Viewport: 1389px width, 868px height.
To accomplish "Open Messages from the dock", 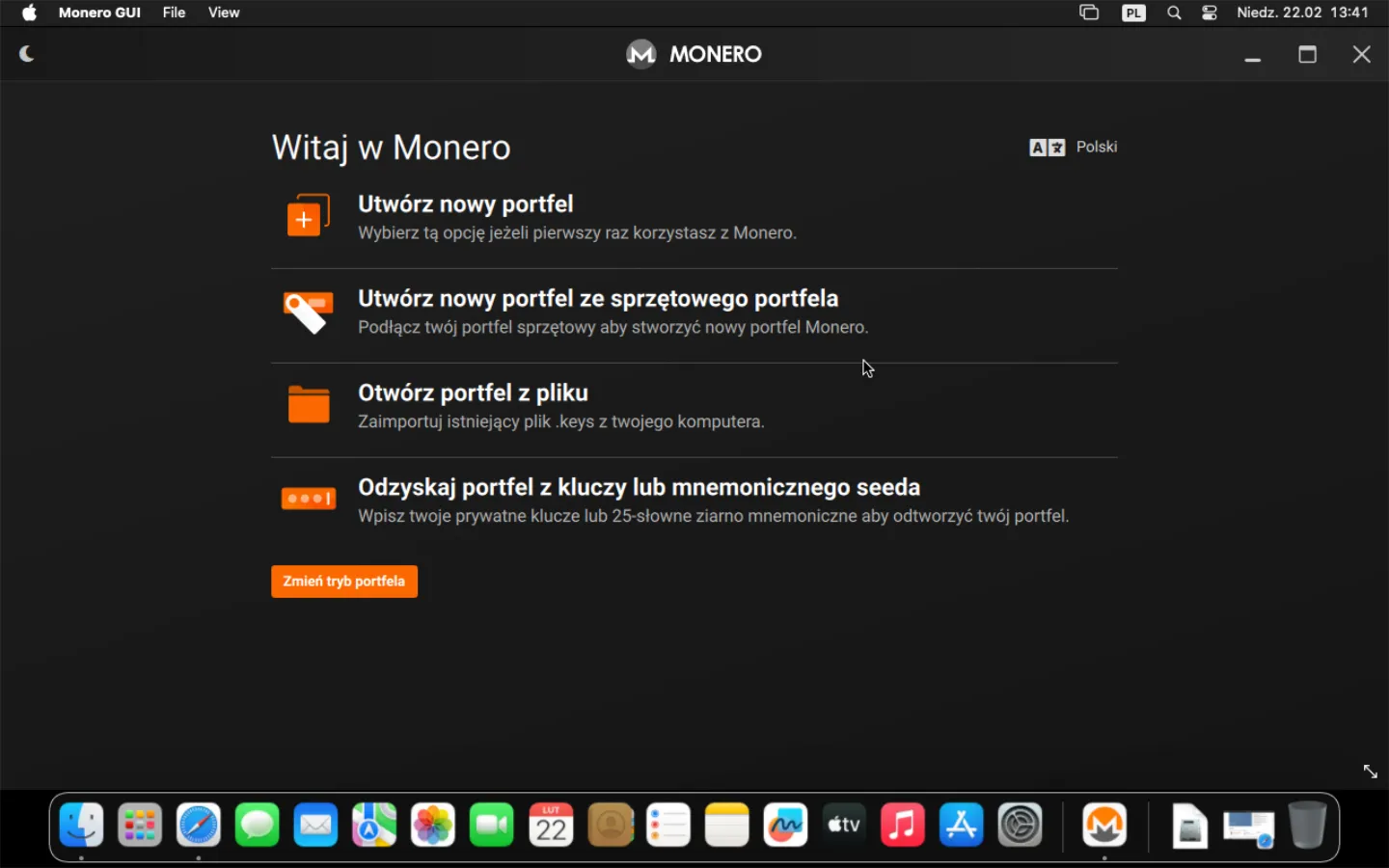I will point(258,826).
